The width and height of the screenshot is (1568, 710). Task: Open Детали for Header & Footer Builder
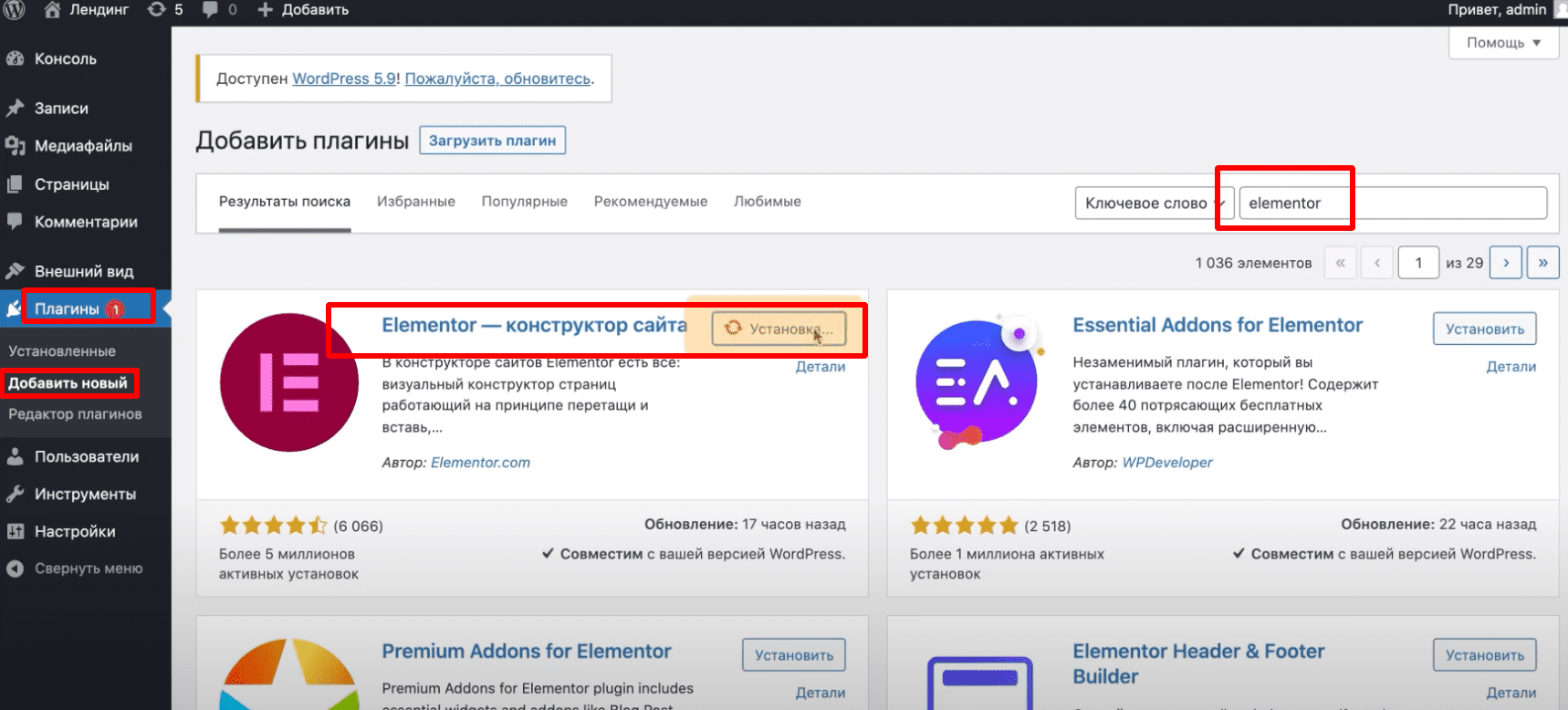tap(1511, 693)
